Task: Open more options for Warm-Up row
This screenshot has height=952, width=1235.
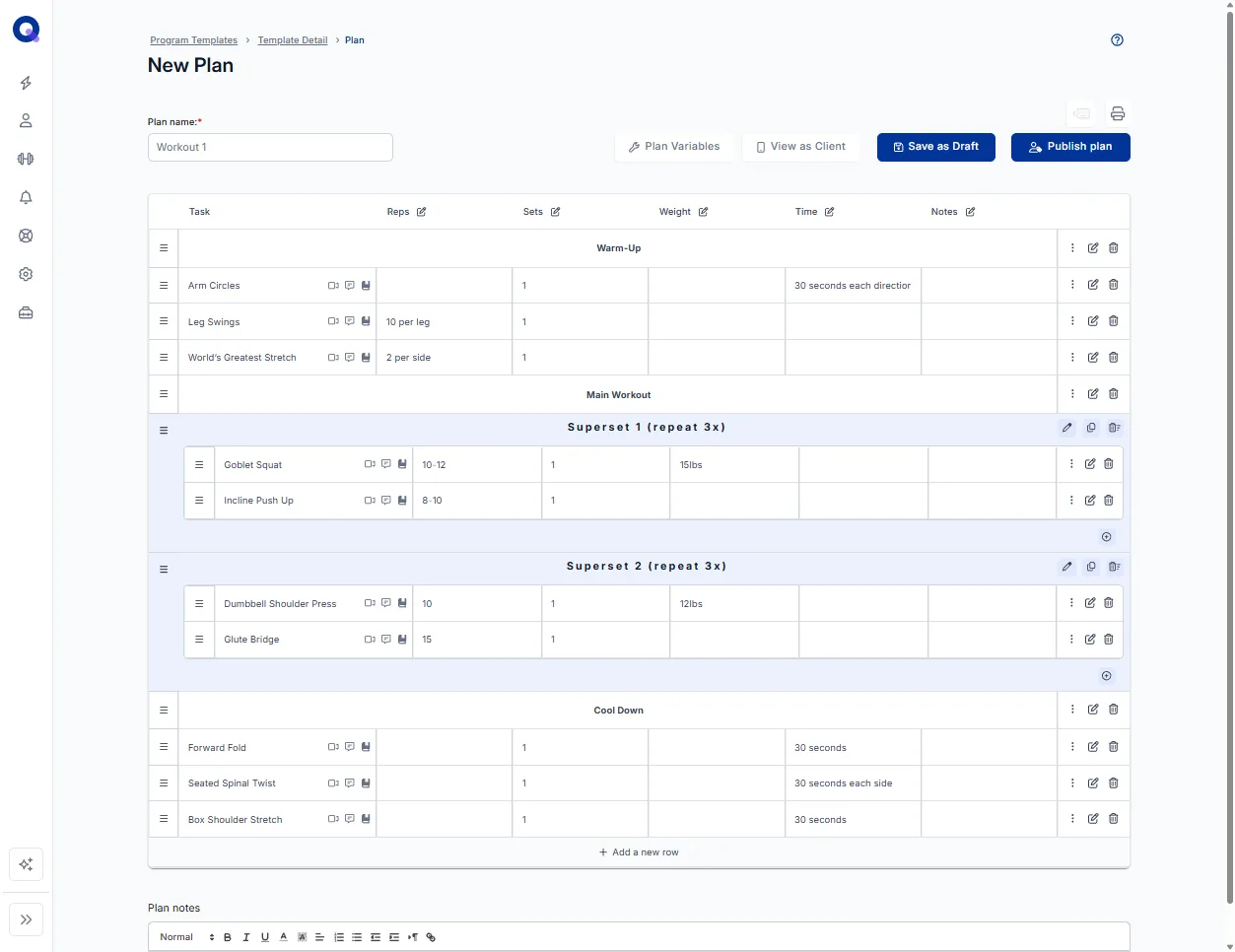Action: pos(1072,248)
